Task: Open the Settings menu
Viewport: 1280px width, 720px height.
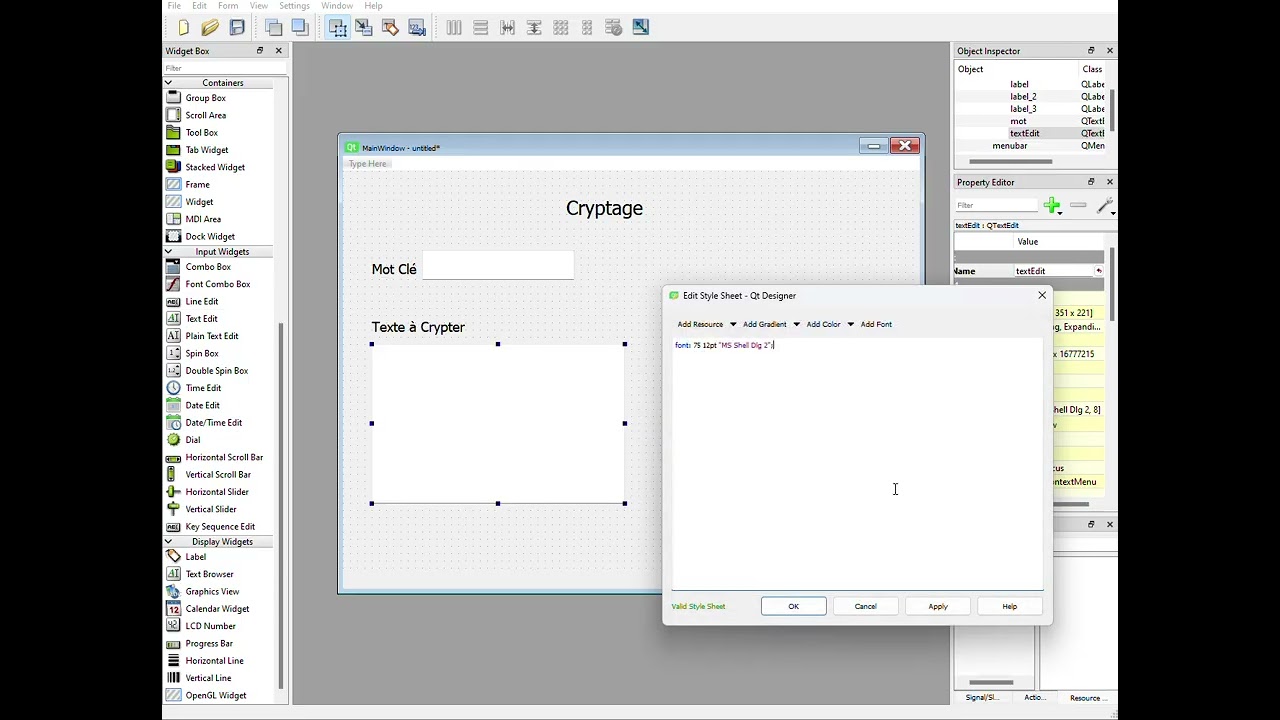Action: click(x=294, y=6)
